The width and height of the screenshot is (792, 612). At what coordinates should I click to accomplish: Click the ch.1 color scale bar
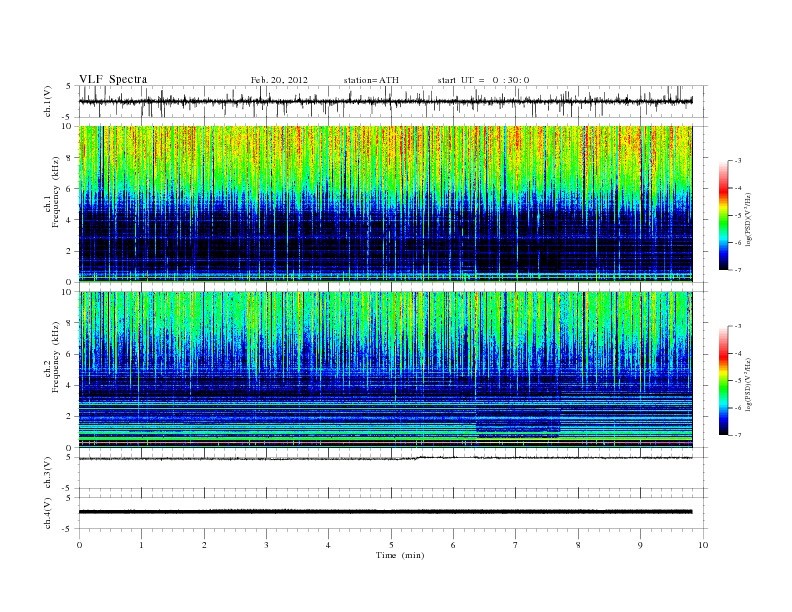[723, 215]
